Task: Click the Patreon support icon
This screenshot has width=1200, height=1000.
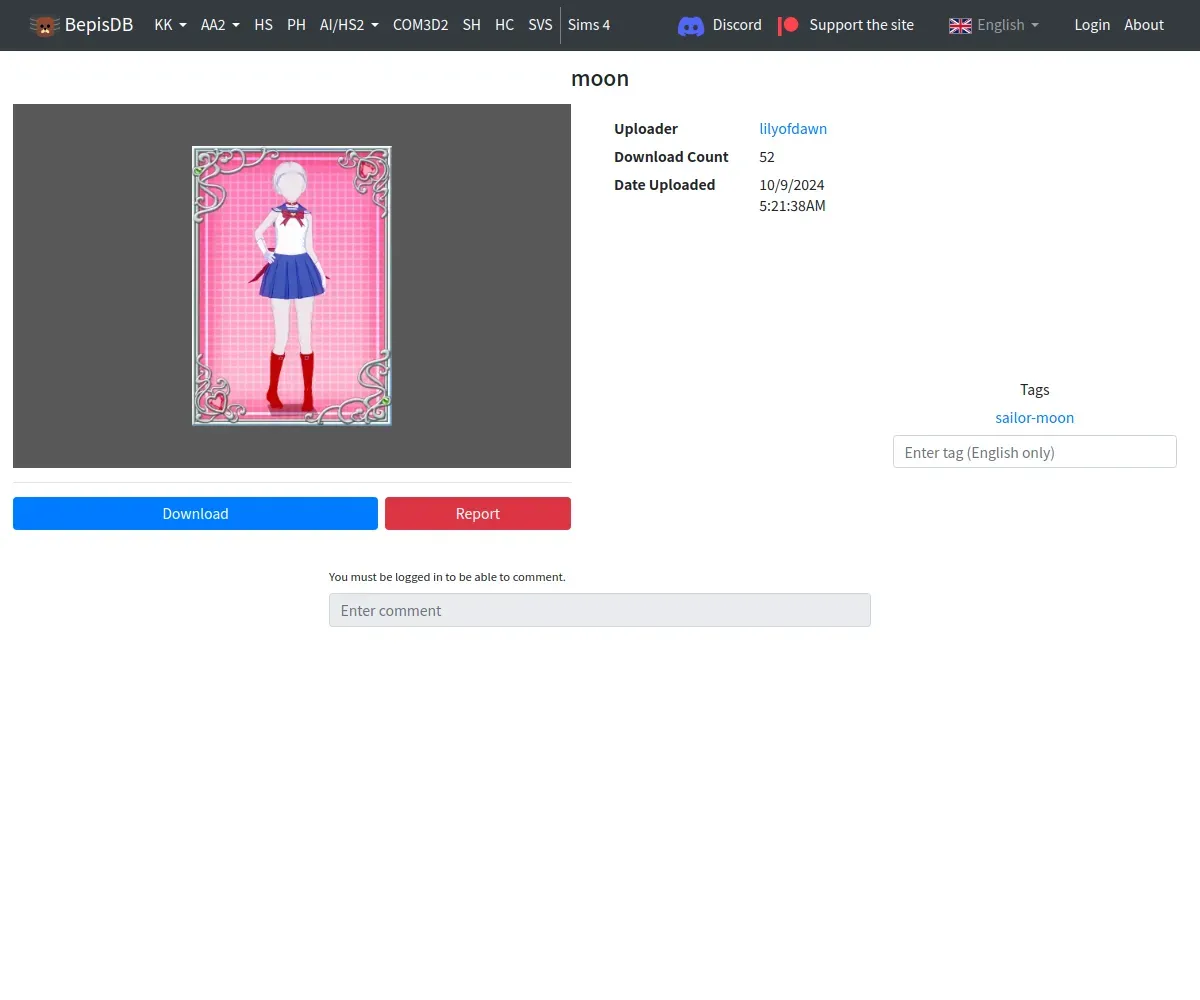Action: coord(789,25)
